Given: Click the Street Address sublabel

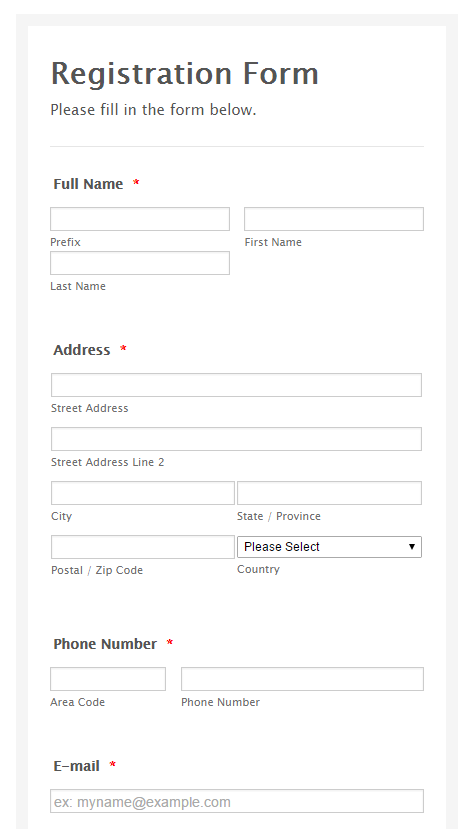Looking at the screenshot, I should 89,408.
